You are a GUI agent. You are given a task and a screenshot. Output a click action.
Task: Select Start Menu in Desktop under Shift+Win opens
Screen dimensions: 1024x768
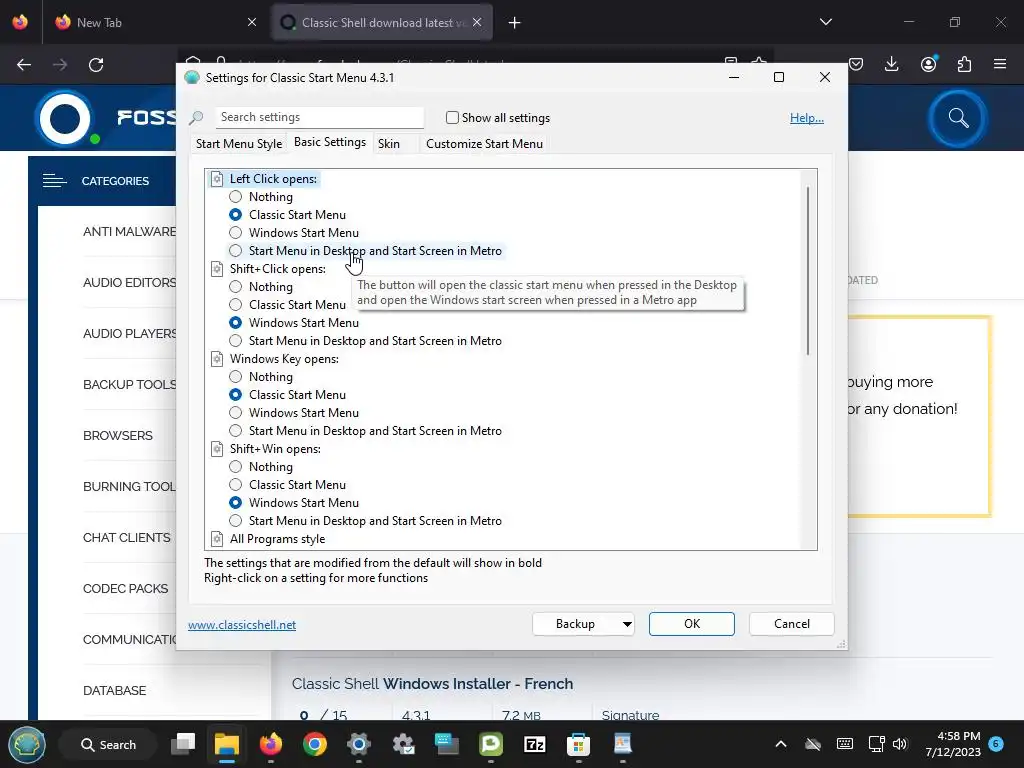pyautogui.click(x=236, y=520)
